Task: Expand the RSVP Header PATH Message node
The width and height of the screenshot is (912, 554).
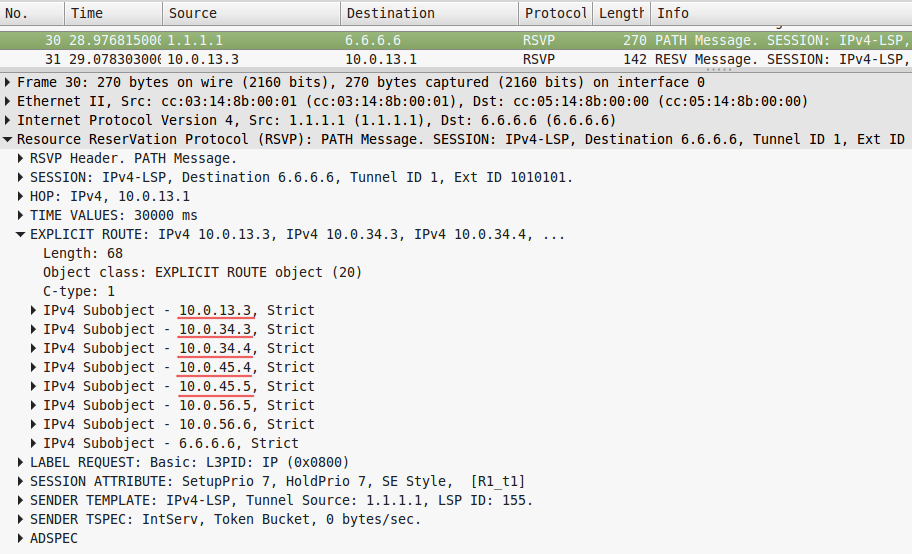Action: [x=22, y=158]
